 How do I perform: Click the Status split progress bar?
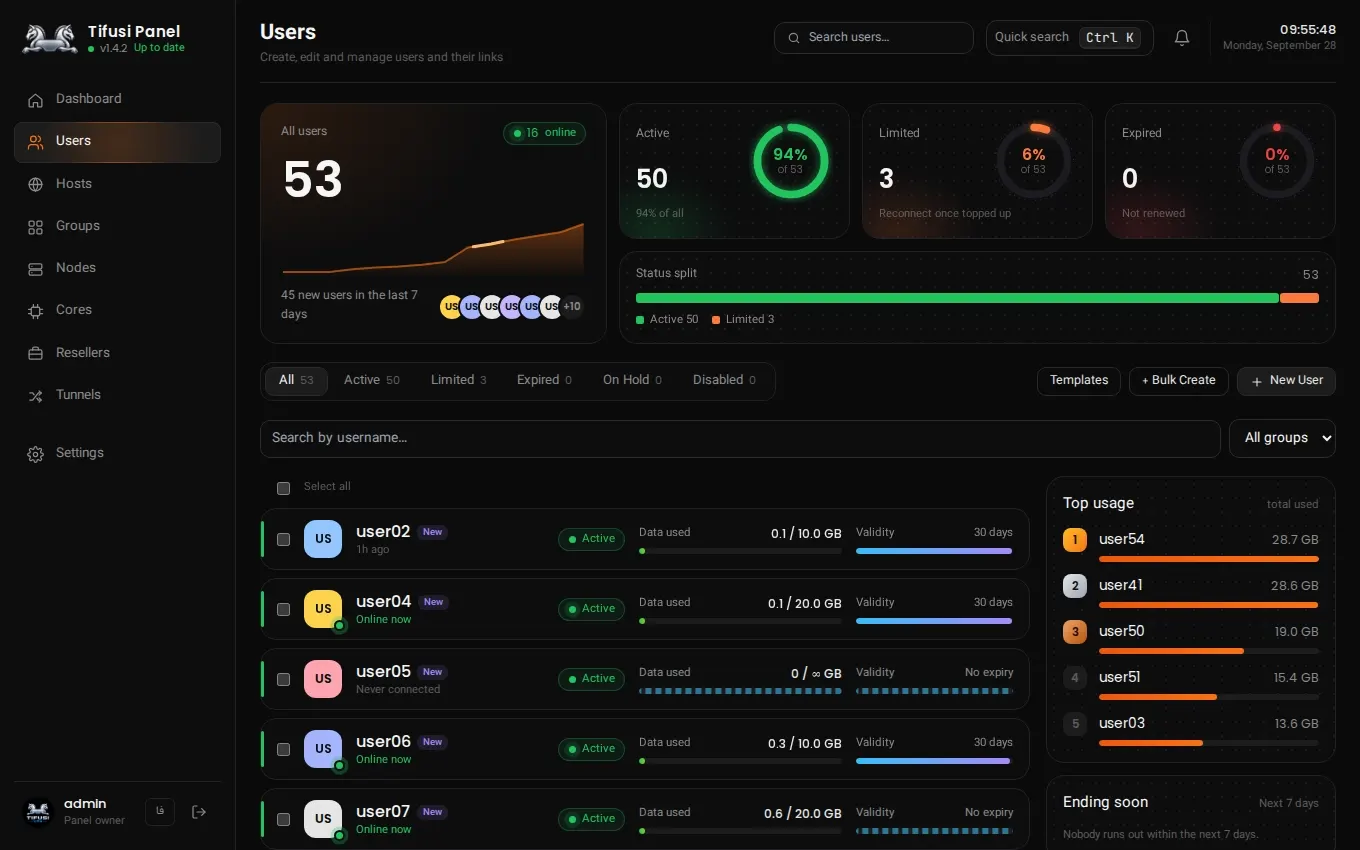(x=977, y=298)
